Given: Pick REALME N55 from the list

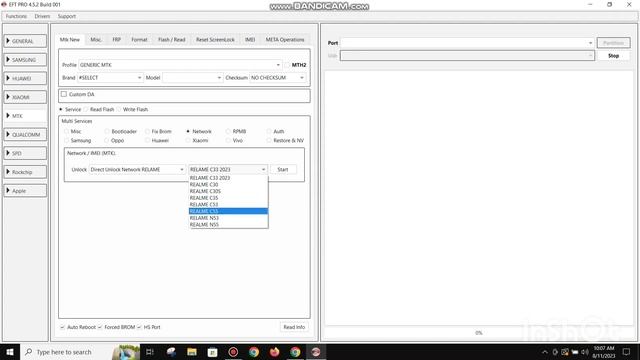Looking at the screenshot, I should [x=228, y=224].
